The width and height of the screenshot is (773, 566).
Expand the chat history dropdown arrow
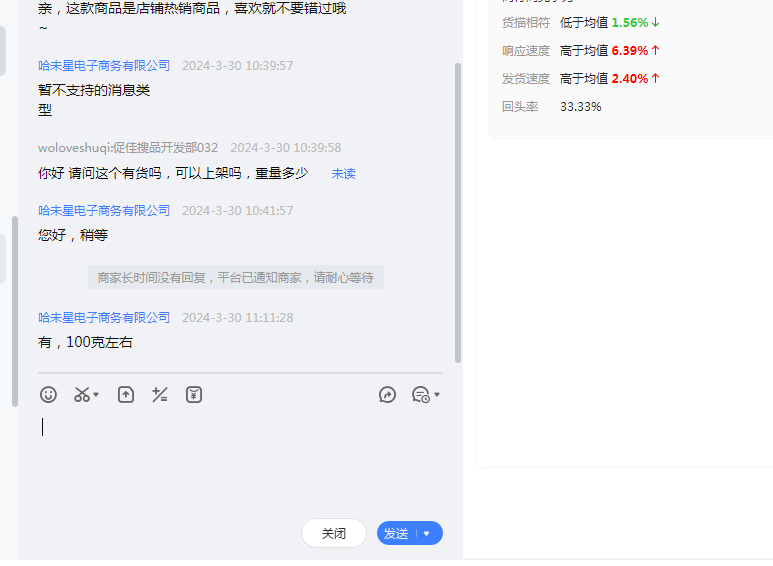(x=437, y=396)
